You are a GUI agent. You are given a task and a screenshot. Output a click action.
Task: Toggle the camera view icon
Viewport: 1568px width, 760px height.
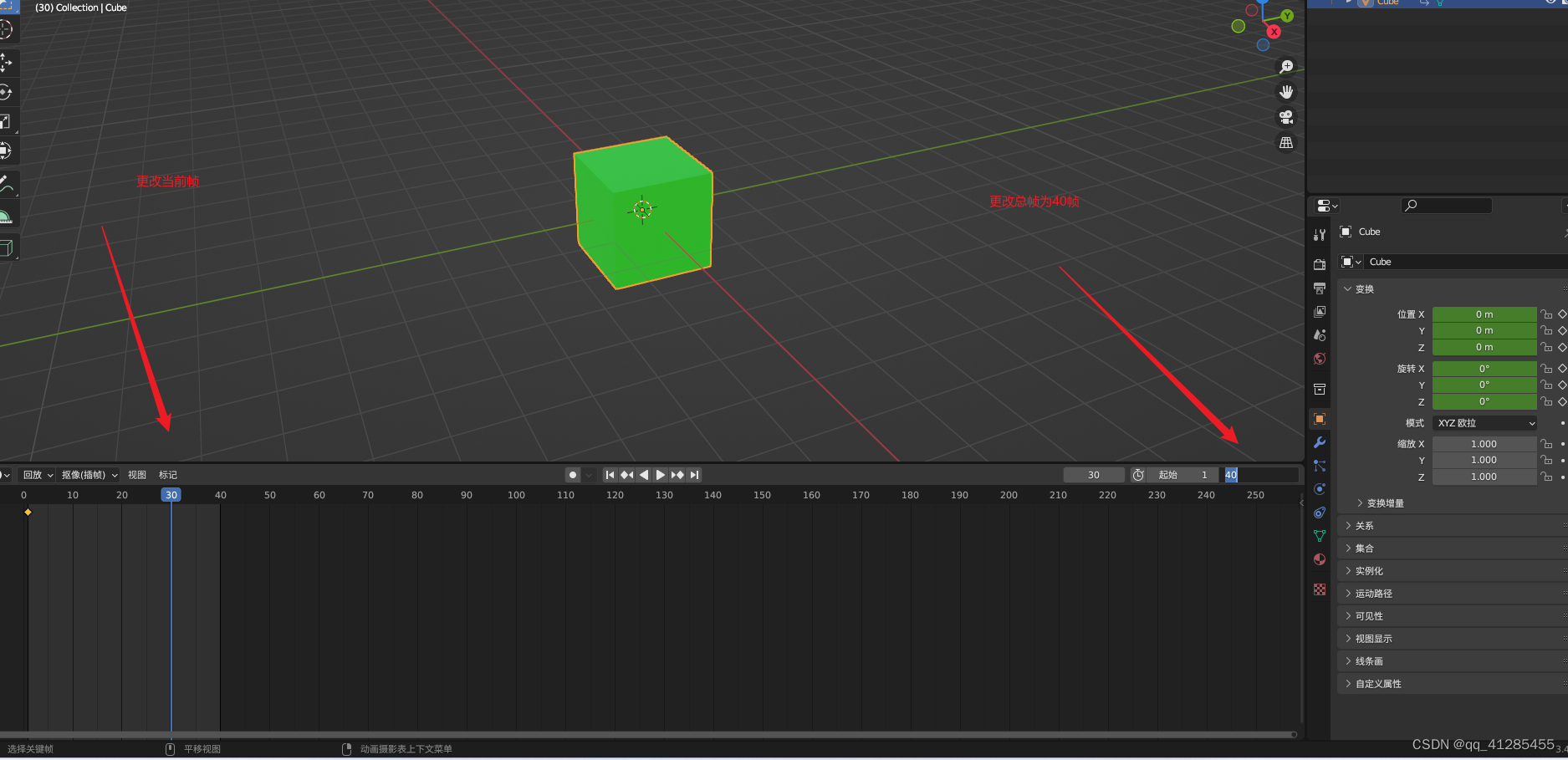click(1286, 117)
